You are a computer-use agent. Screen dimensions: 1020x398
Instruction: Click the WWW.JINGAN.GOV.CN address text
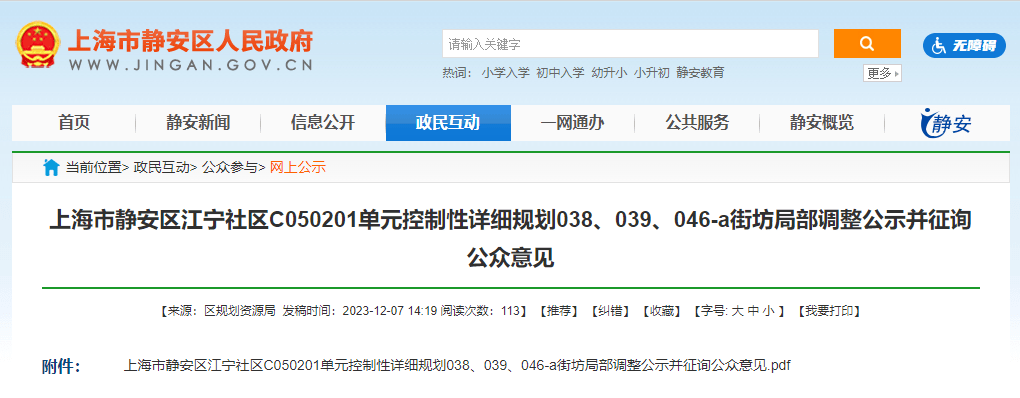click(191, 65)
